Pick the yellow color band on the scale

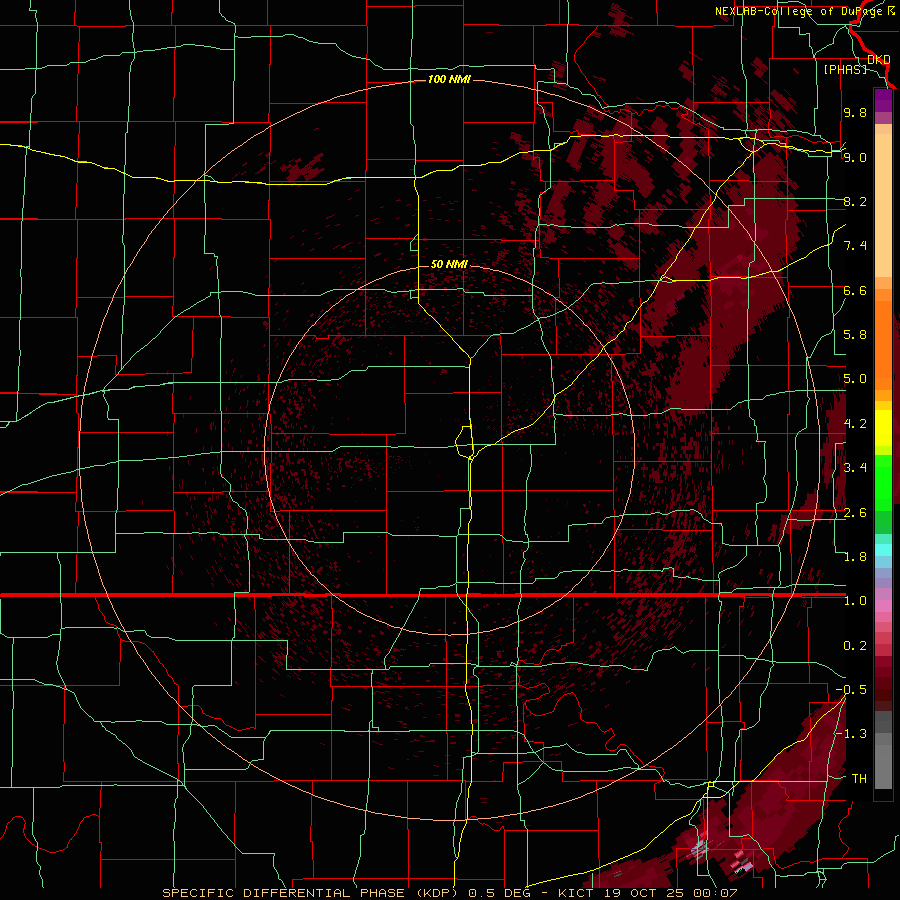click(883, 428)
